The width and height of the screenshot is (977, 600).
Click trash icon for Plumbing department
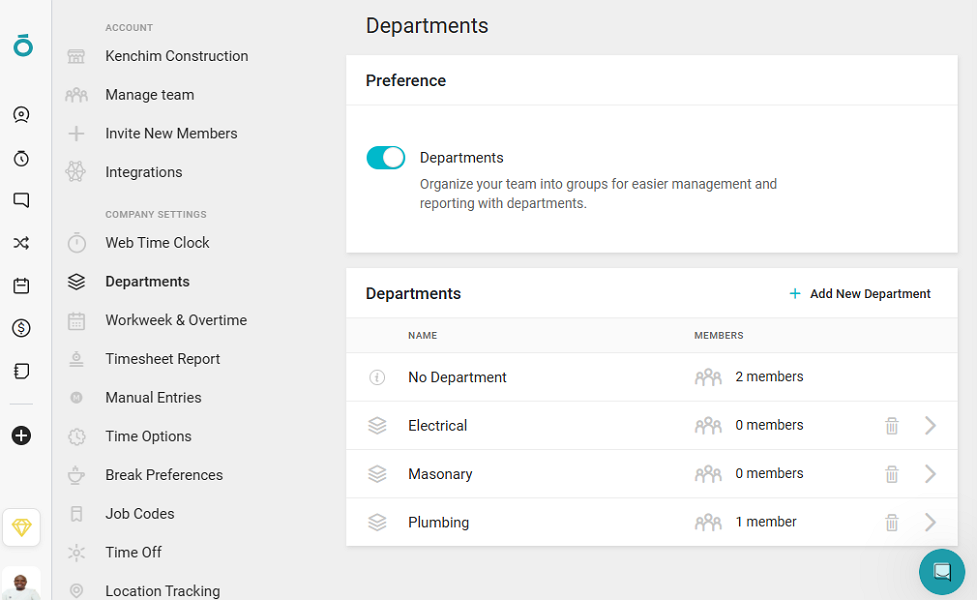pyautogui.click(x=892, y=522)
